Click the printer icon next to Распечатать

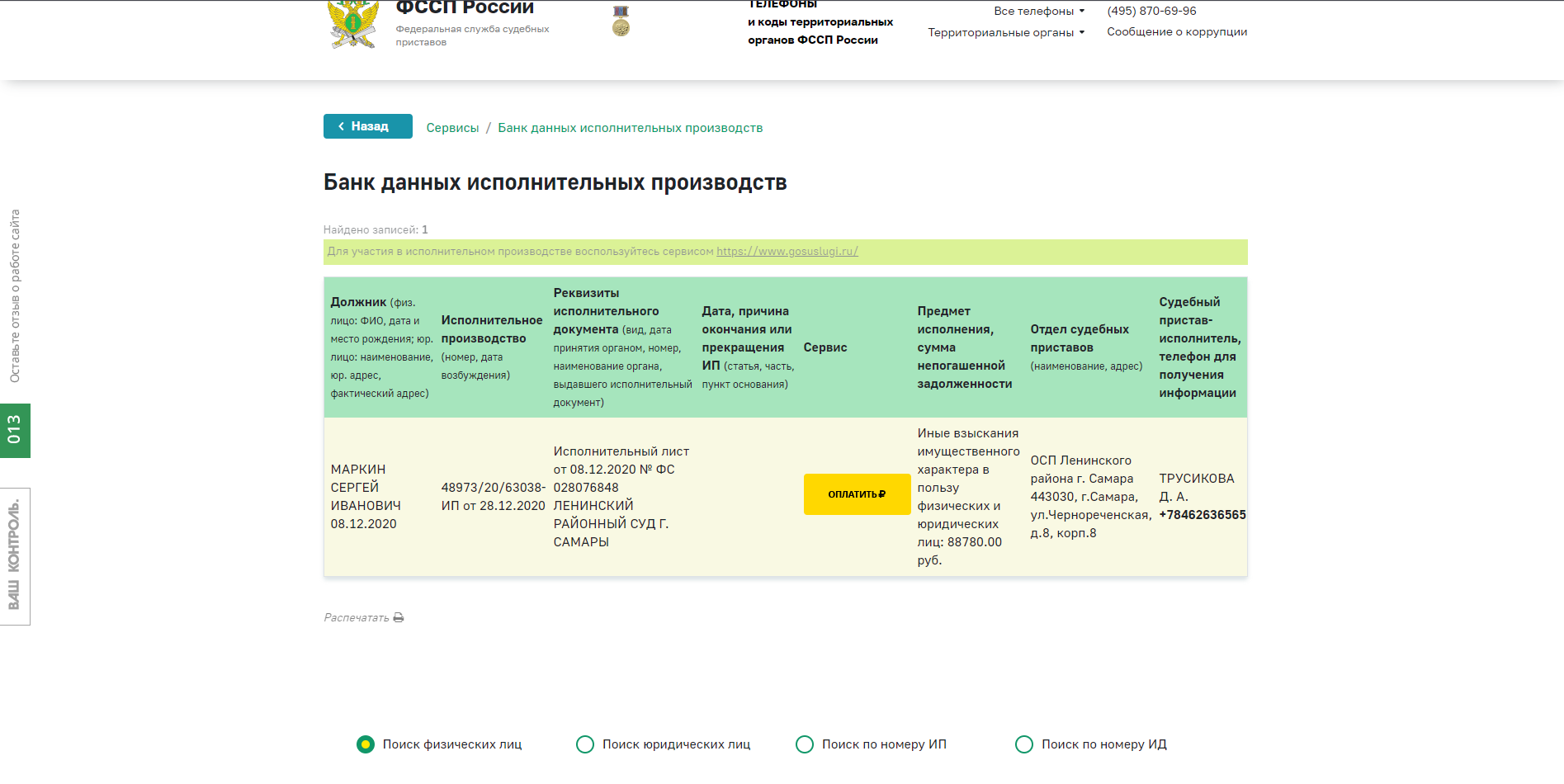click(399, 617)
